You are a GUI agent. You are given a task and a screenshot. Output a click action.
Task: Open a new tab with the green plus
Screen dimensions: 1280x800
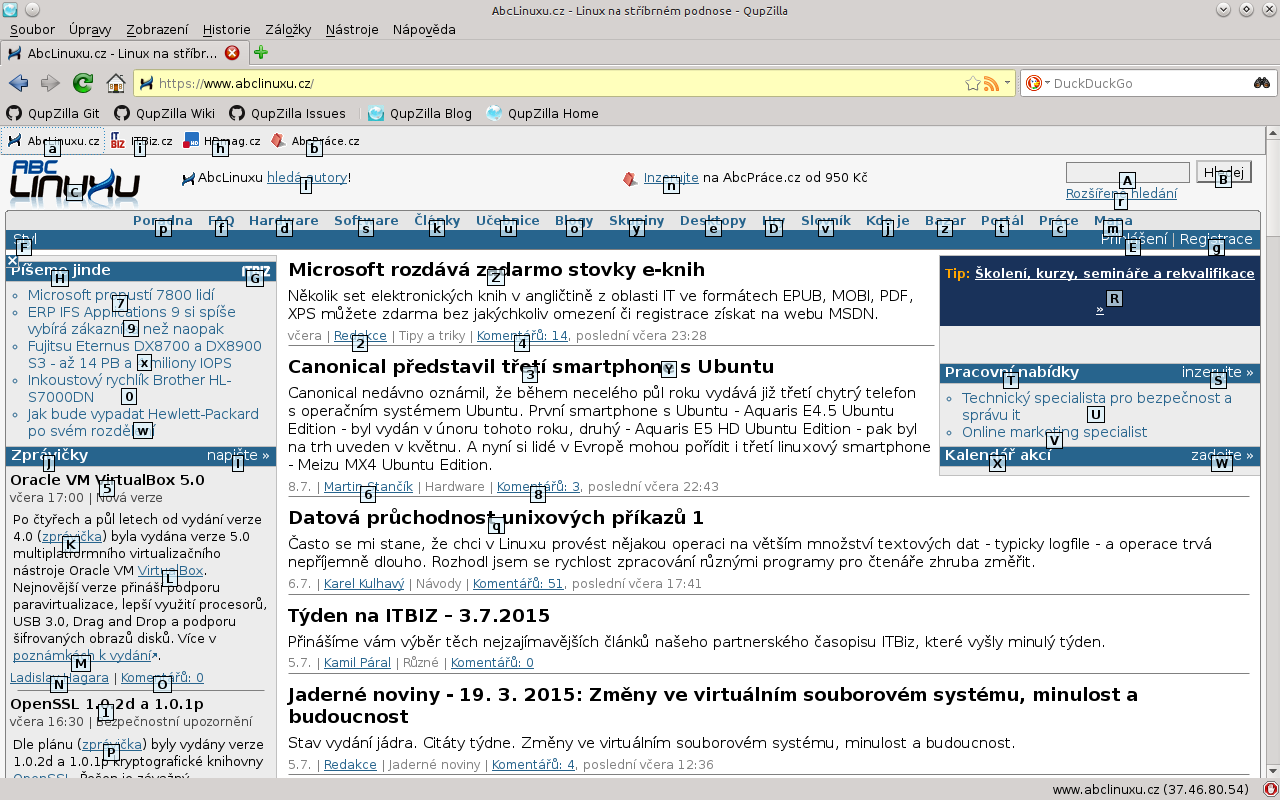(261, 52)
